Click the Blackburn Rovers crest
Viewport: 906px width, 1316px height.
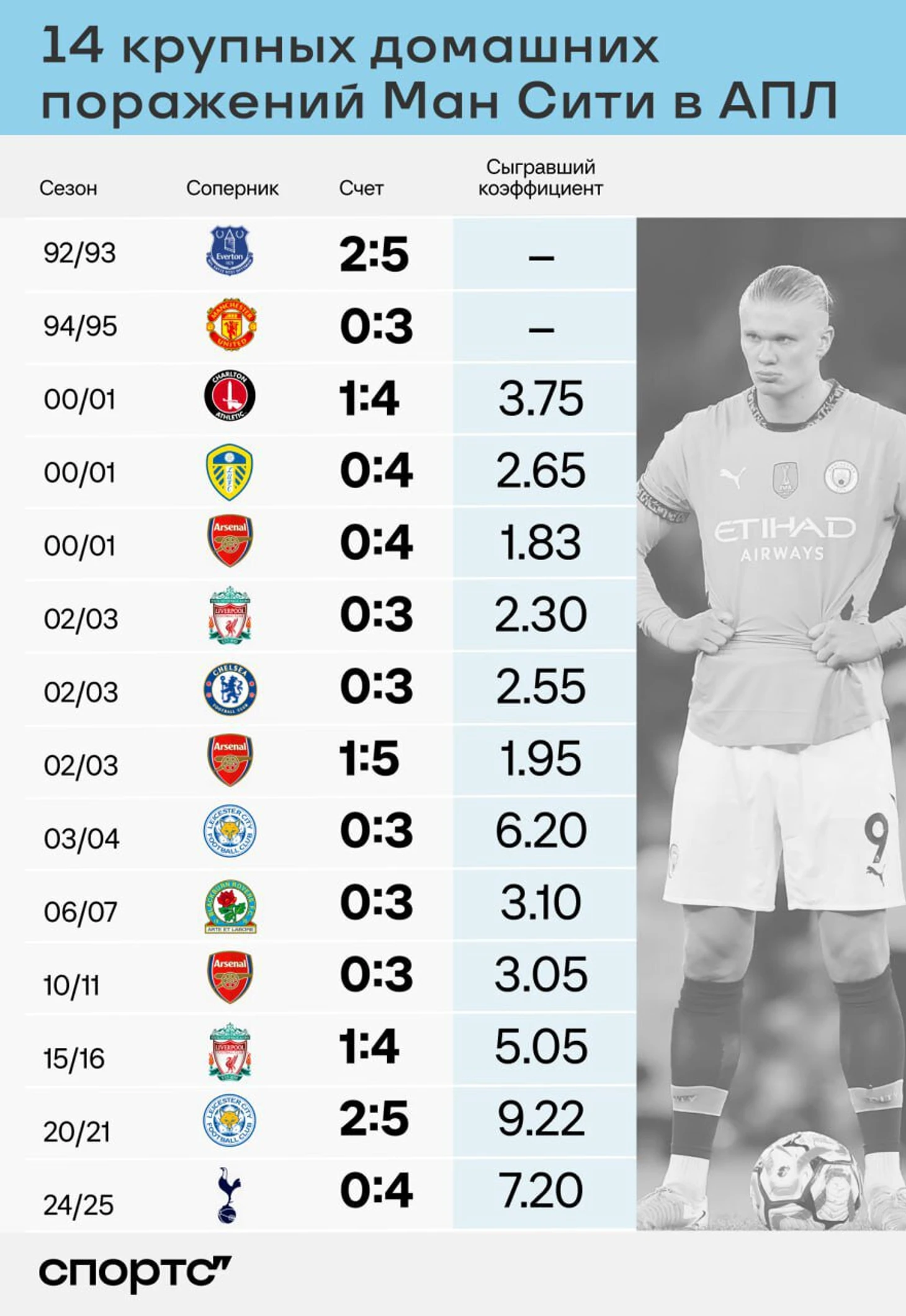[230, 907]
